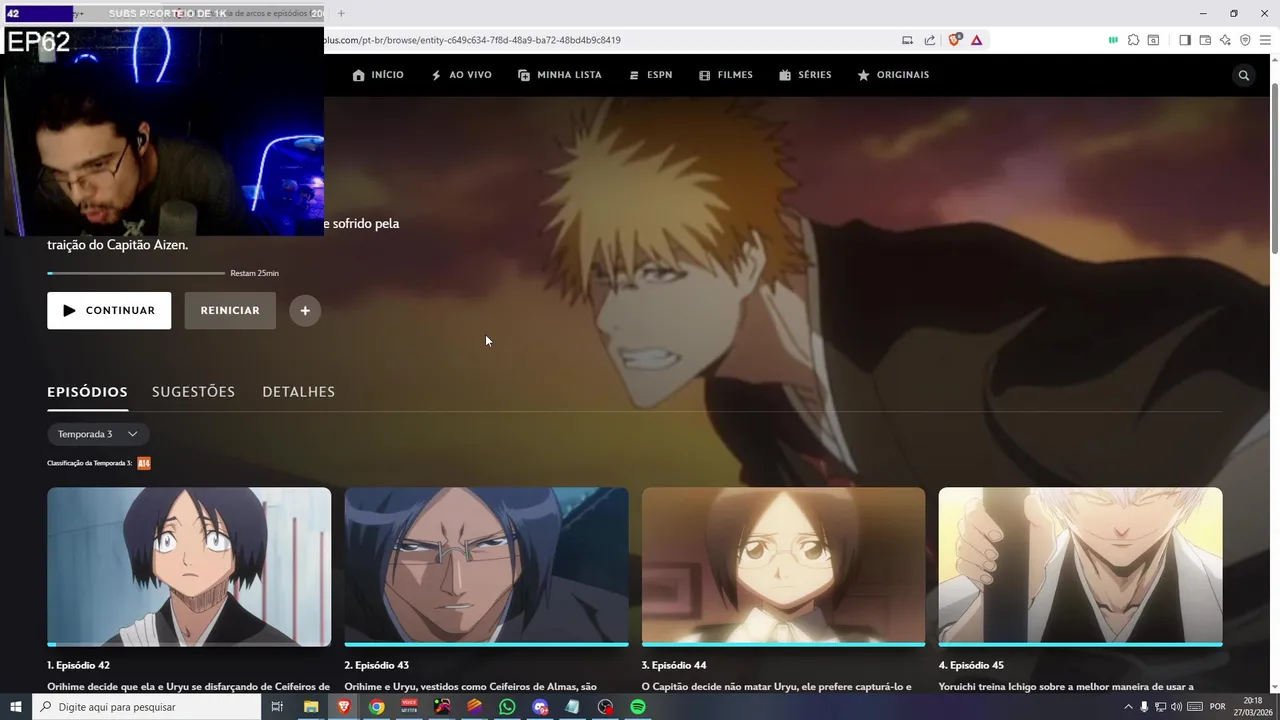Open the Ao Vivo live section
Image resolution: width=1280 pixels, height=720 pixels.
pyautogui.click(x=461, y=75)
